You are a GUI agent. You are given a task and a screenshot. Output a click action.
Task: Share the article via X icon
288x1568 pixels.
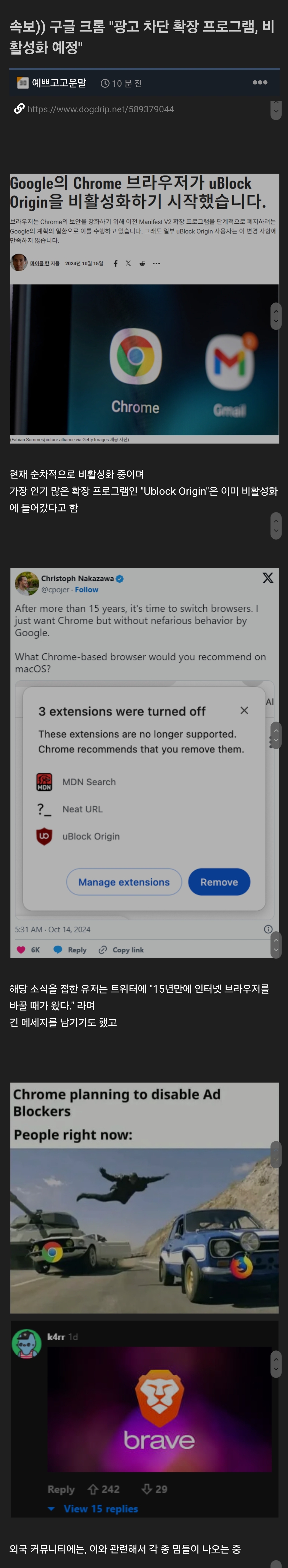coord(128,263)
